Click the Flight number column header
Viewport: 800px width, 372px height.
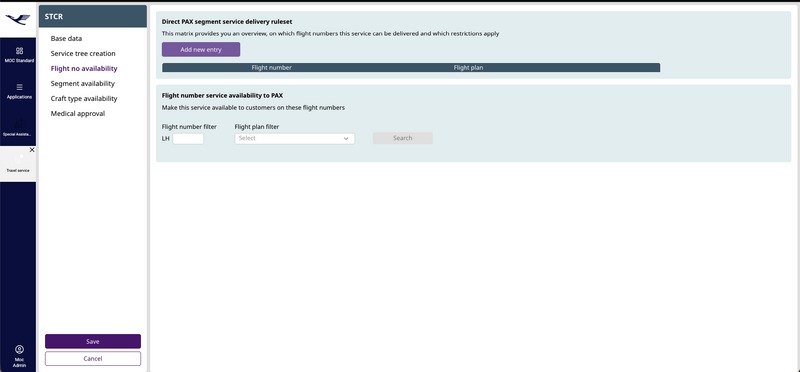click(271, 67)
